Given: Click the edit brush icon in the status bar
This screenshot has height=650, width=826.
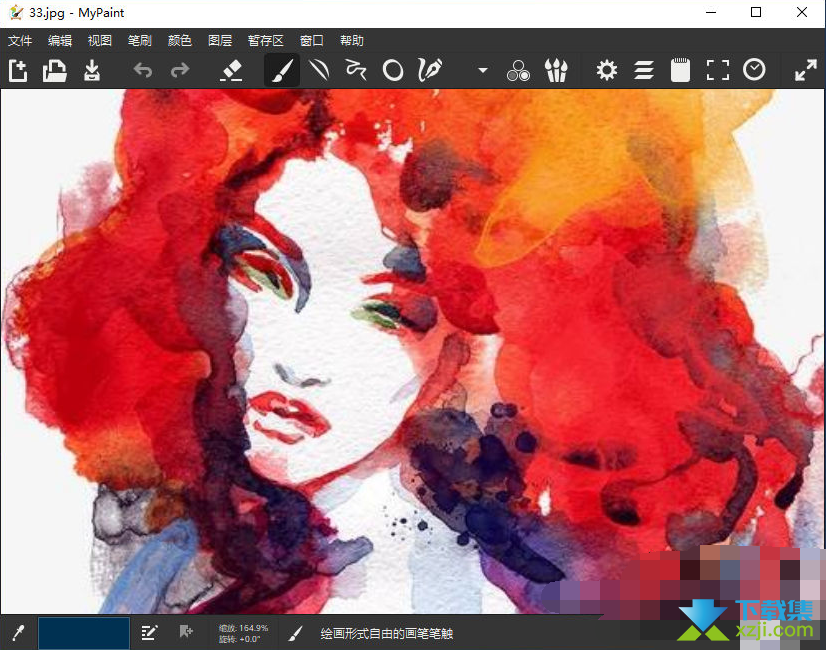Looking at the screenshot, I should 150,632.
